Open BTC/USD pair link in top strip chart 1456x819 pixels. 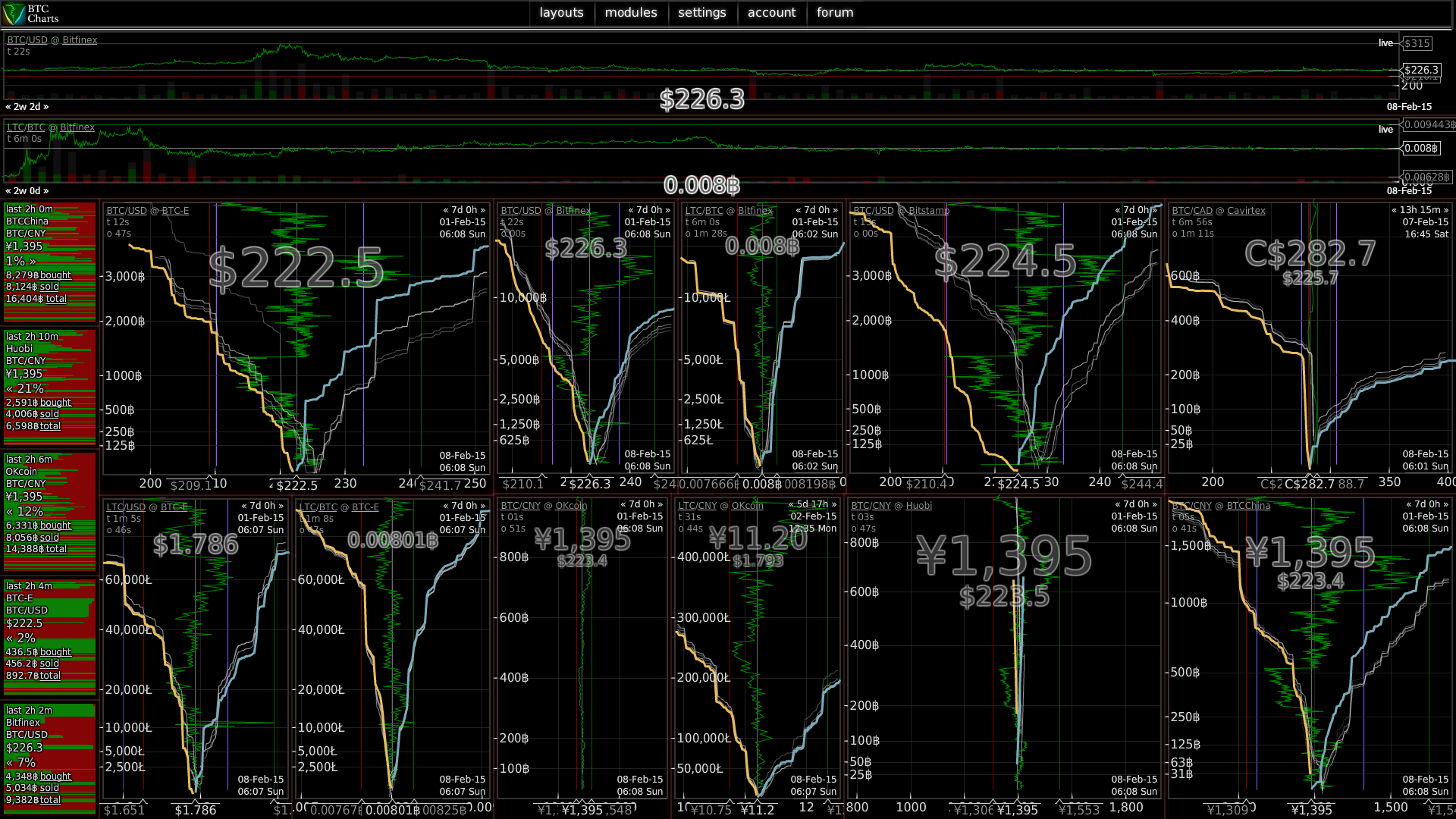27,40
